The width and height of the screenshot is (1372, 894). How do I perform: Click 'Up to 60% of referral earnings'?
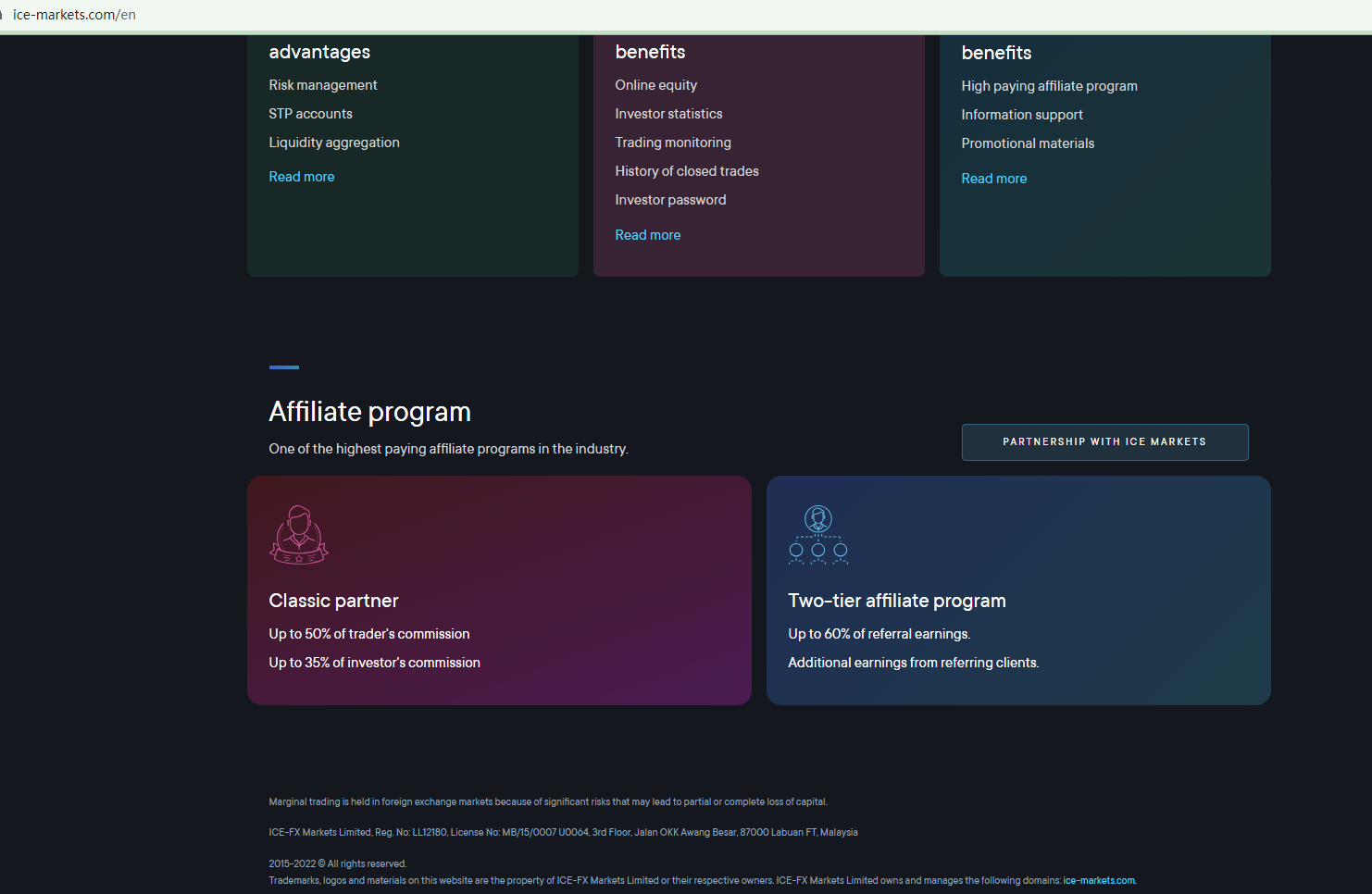point(879,634)
